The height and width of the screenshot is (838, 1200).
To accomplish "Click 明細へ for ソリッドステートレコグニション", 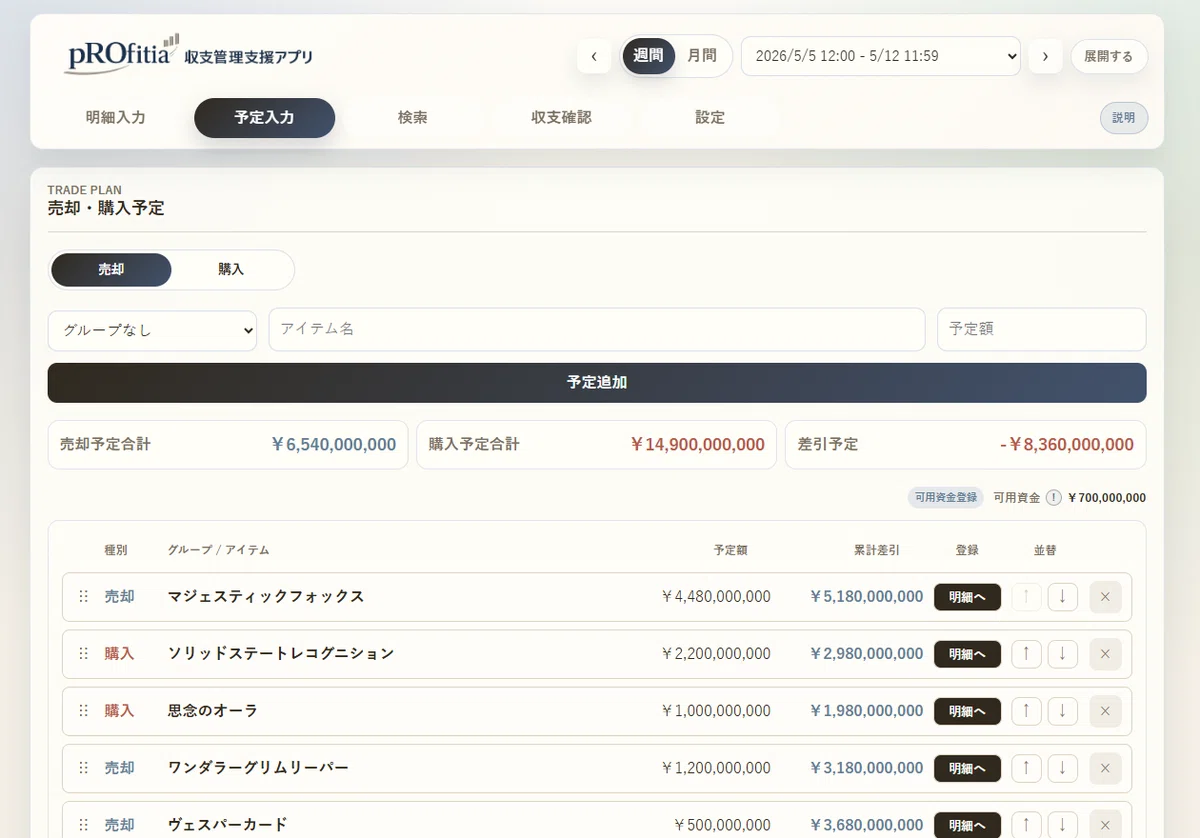I will tap(967, 654).
